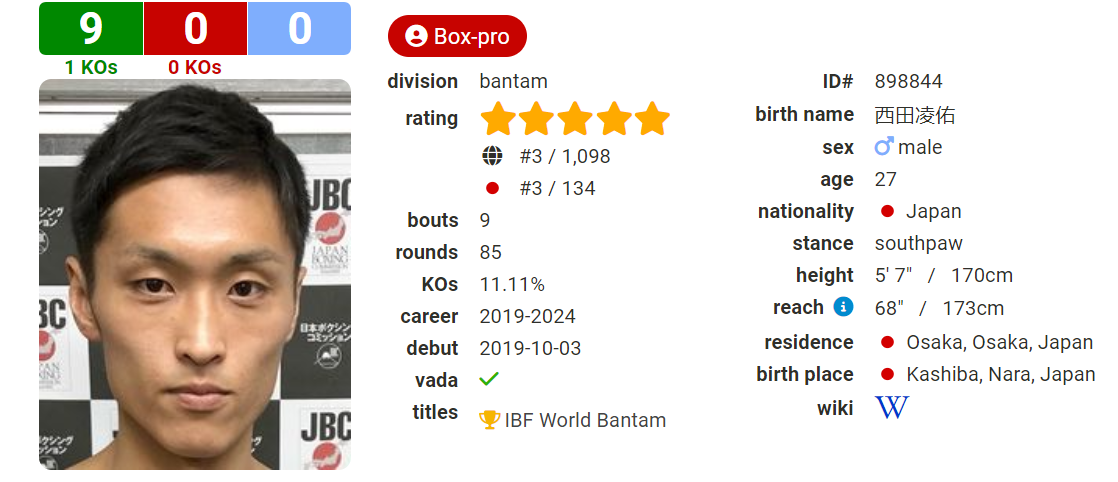Open the IBF World Bantam title link
This screenshot has height=482, width=1118.
[x=585, y=420]
